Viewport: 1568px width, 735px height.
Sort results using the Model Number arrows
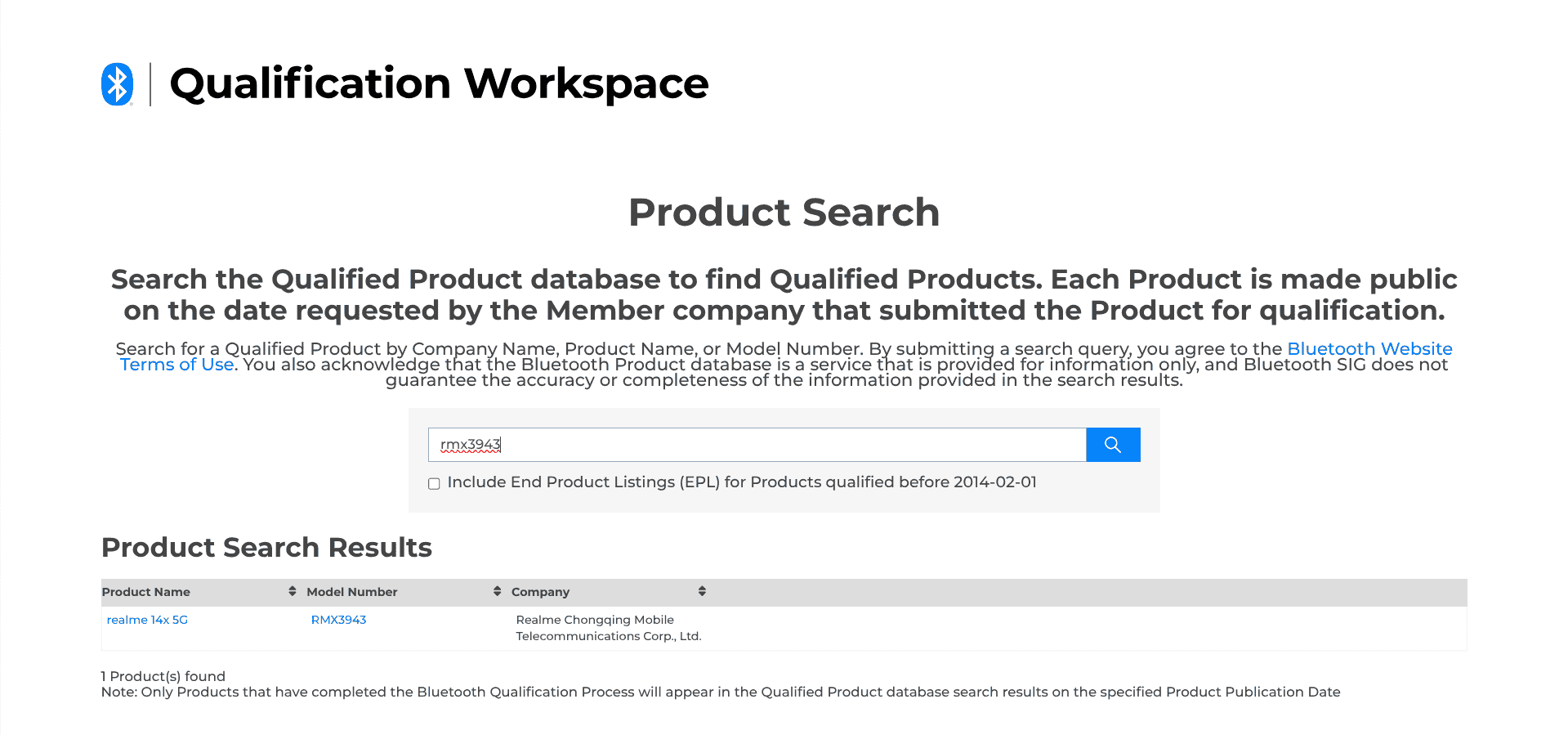pyautogui.click(x=497, y=591)
